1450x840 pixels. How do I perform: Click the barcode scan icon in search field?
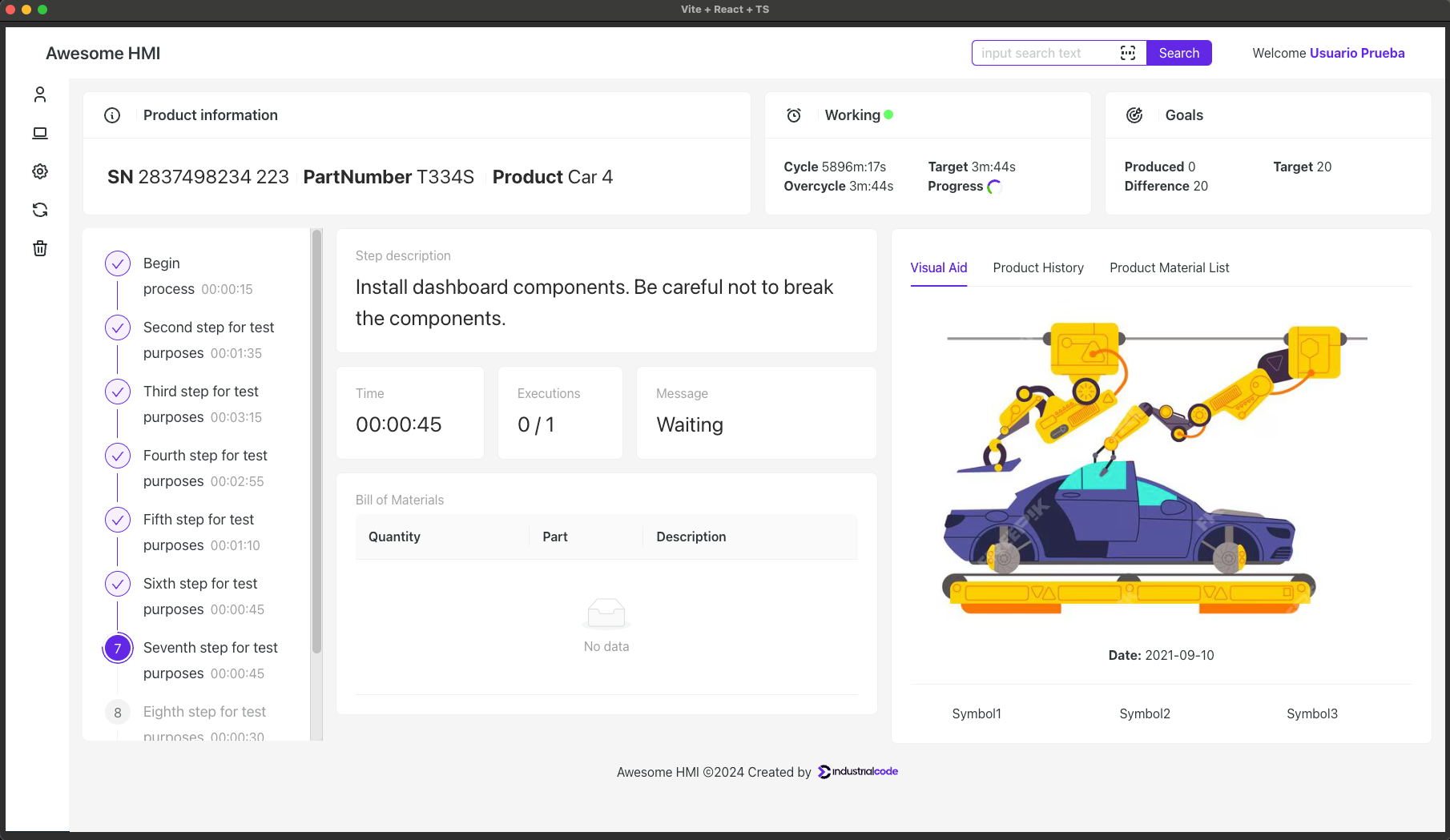[1127, 52]
